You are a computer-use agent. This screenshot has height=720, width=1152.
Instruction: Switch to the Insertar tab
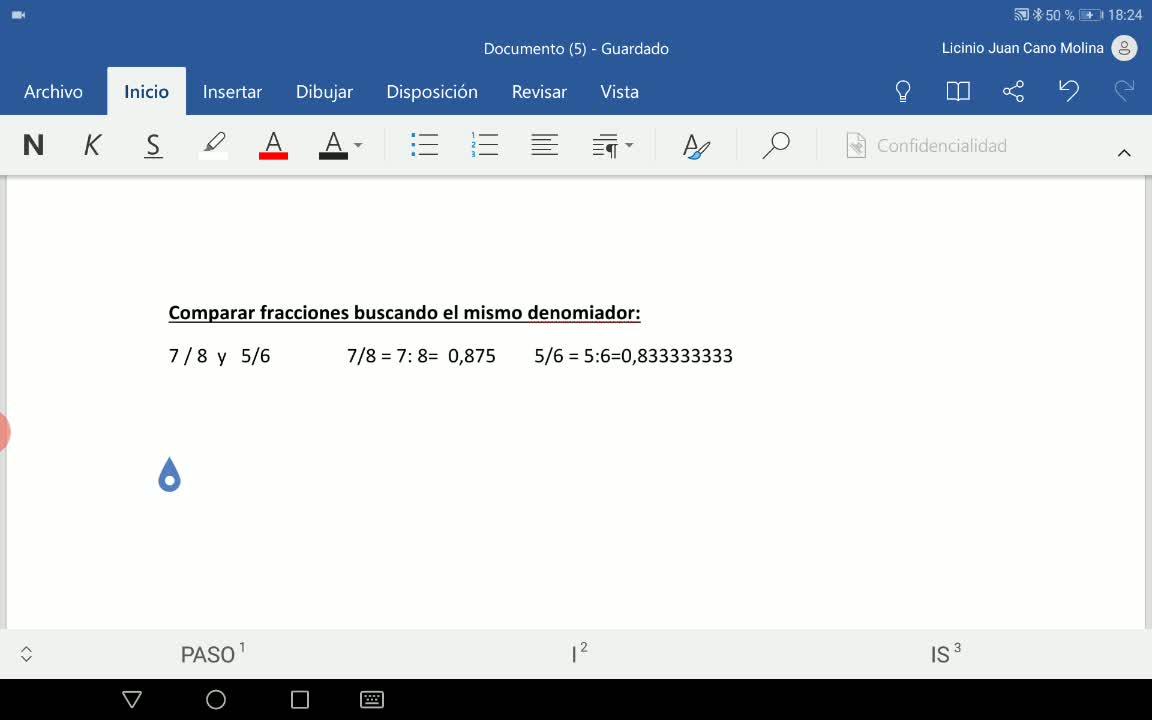(x=232, y=92)
